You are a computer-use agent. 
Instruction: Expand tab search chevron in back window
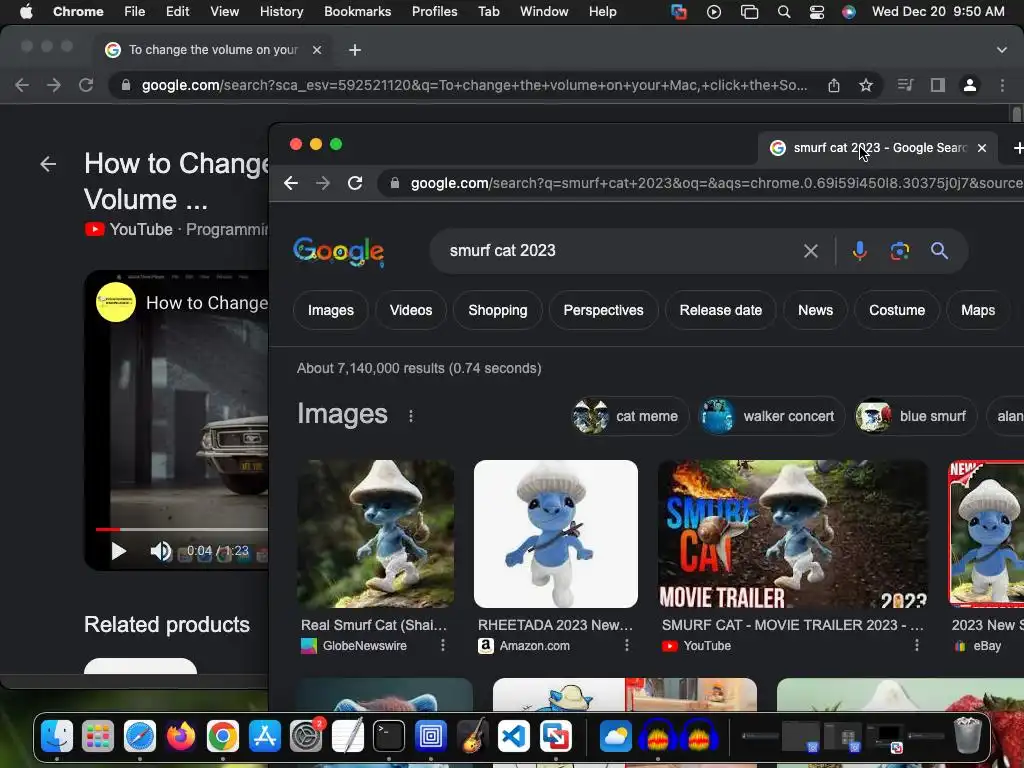point(1002,50)
